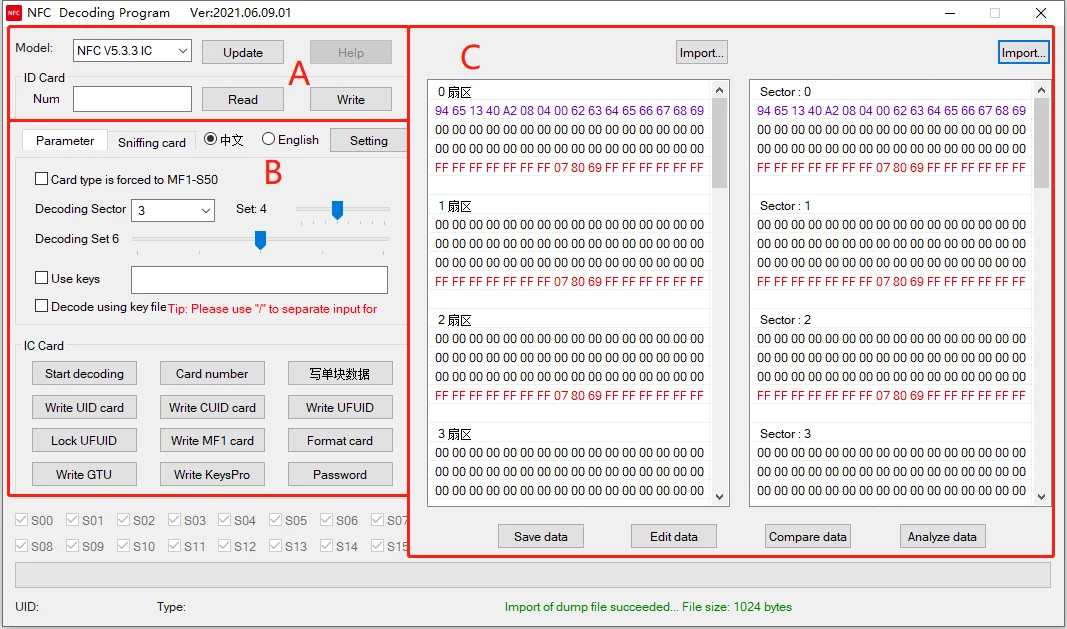Toggle the S04 sector checkbox
The image size is (1067, 629).
click(225, 520)
